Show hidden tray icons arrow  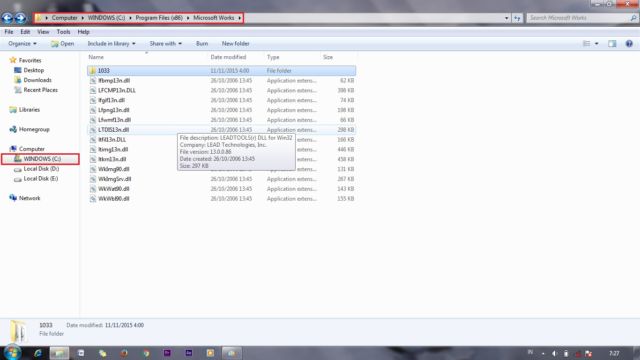(543, 353)
